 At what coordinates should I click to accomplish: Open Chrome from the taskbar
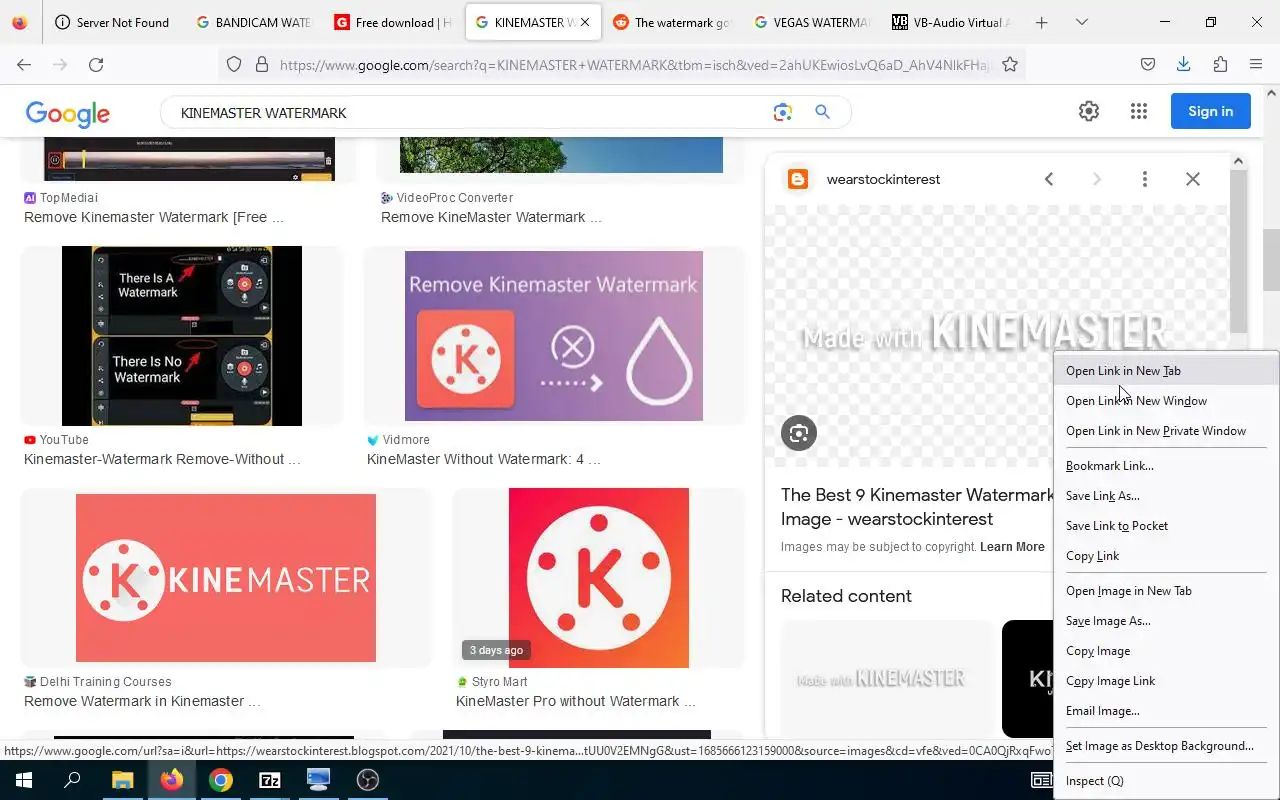coord(221,780)
